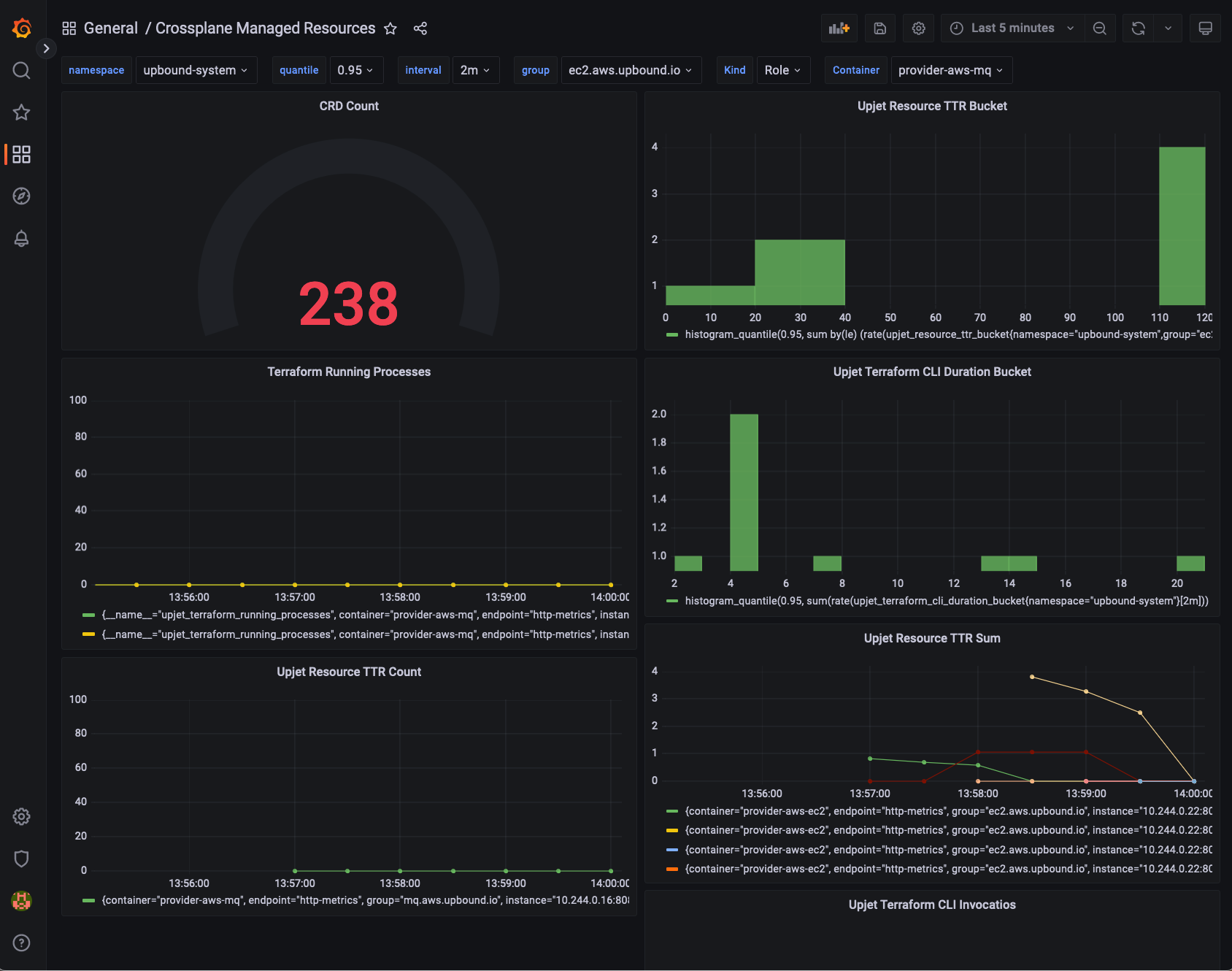Image resolution: width=1232 pixels, height=971 pixels.
Task: Toggle the blue series in TTR Sum legend
Action: point(948,850)
